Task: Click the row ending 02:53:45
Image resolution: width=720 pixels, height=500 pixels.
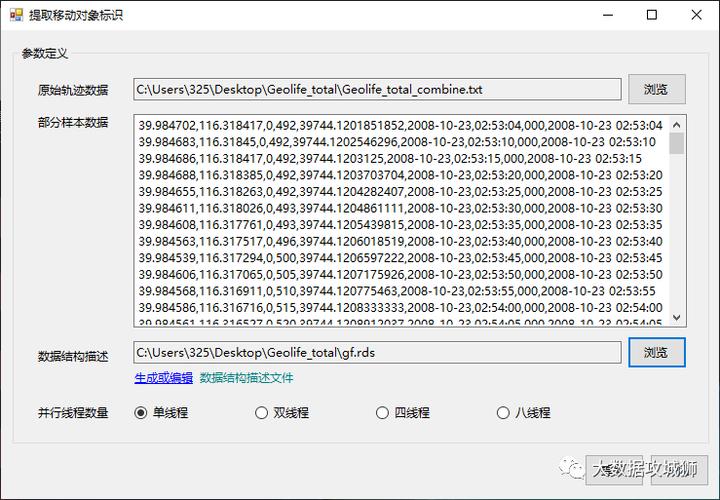Action: point(401,258)
